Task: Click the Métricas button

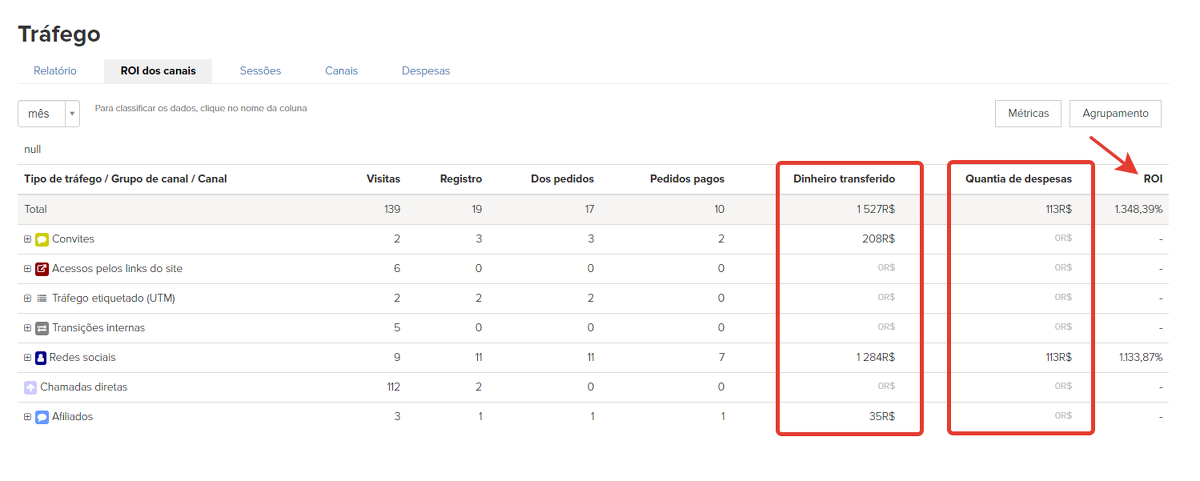Action: coord(1028,114)
